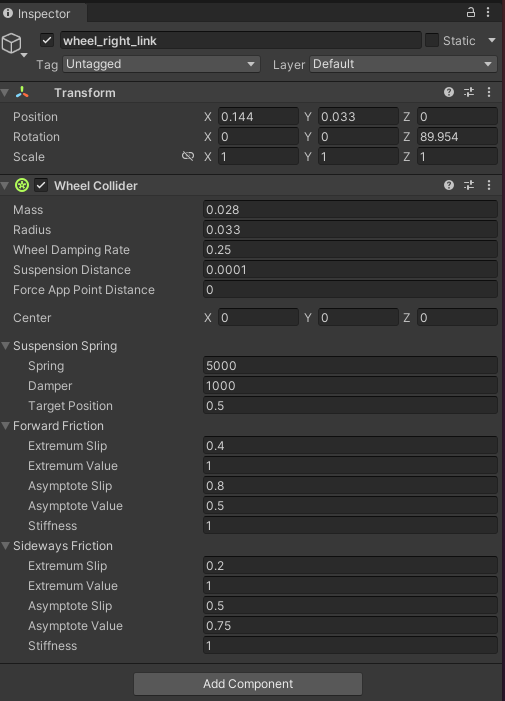
Task: Click the Damper field 1000
Action: click(350, 385)
